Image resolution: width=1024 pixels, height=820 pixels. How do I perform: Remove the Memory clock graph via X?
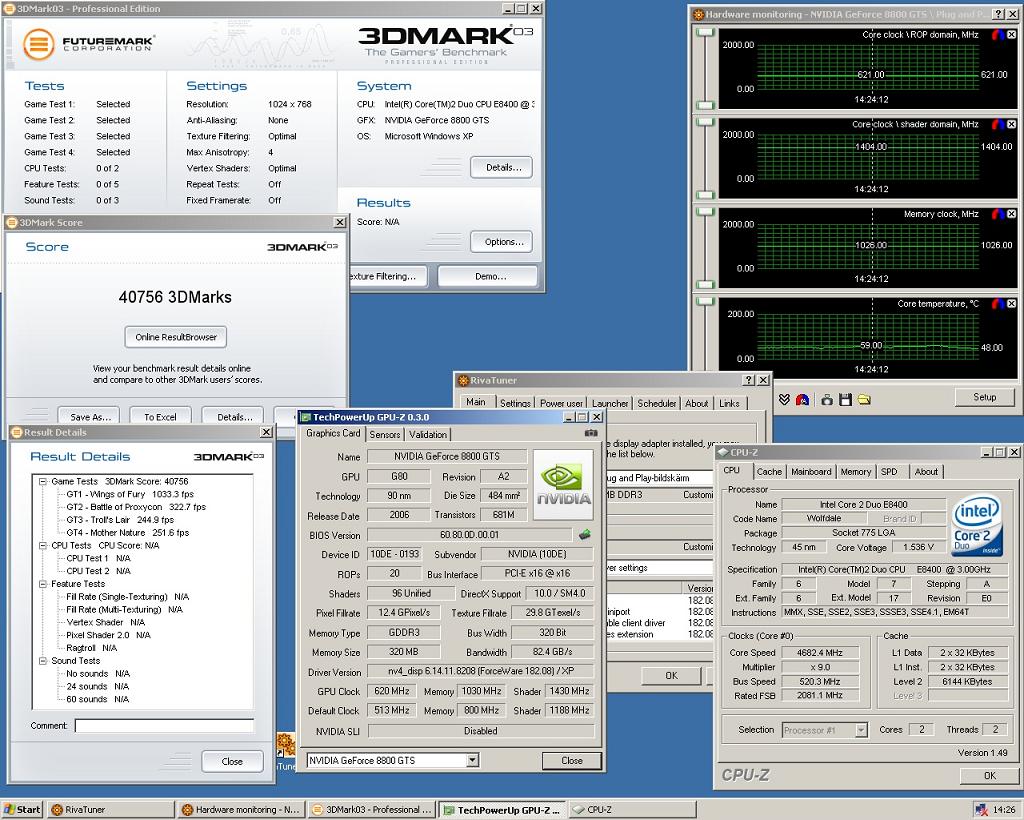tap(1011, 213)
